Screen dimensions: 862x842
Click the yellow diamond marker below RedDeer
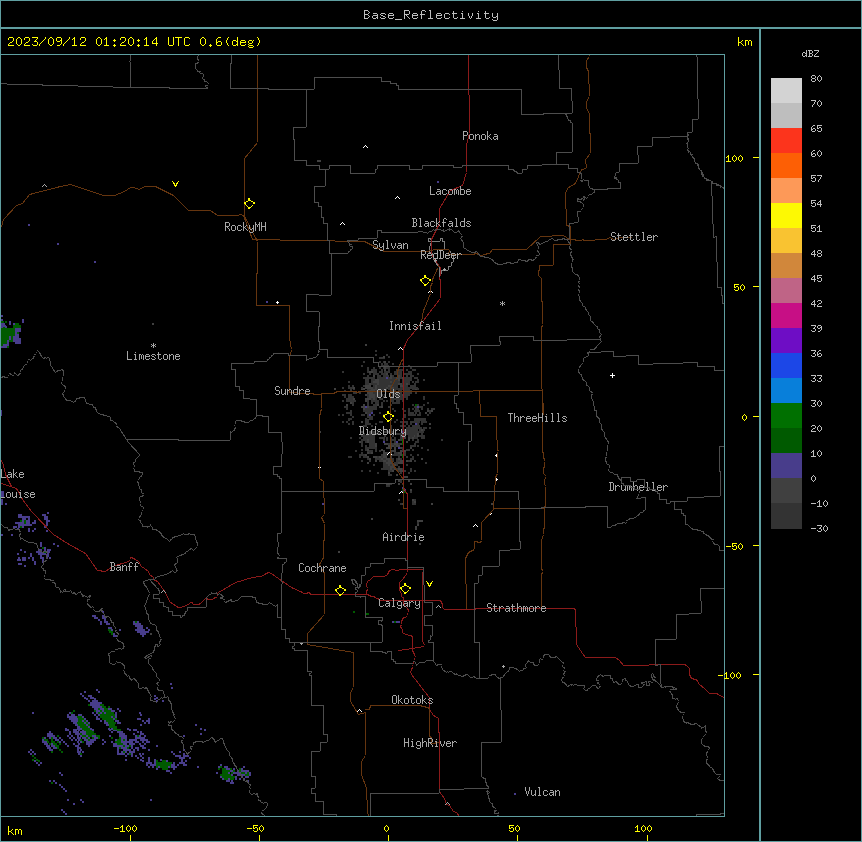425,281
